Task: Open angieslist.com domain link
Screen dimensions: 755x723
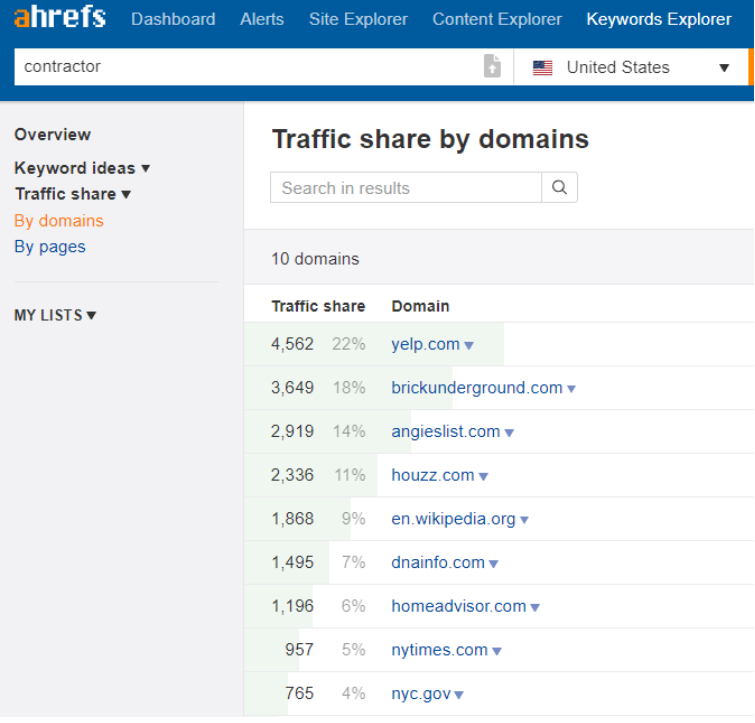Action: click(445, 431)
